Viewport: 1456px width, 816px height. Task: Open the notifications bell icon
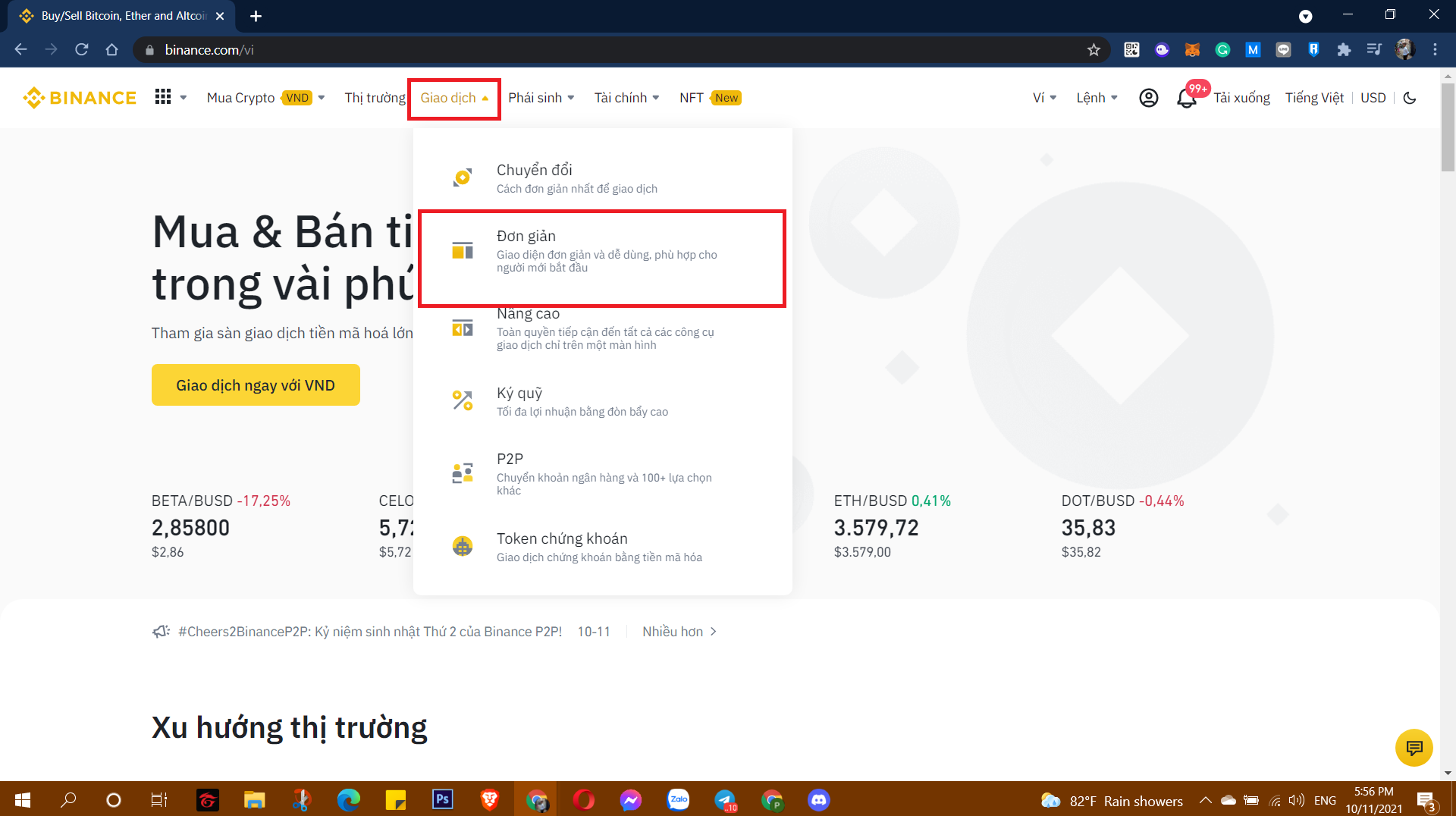point(1186,99)
